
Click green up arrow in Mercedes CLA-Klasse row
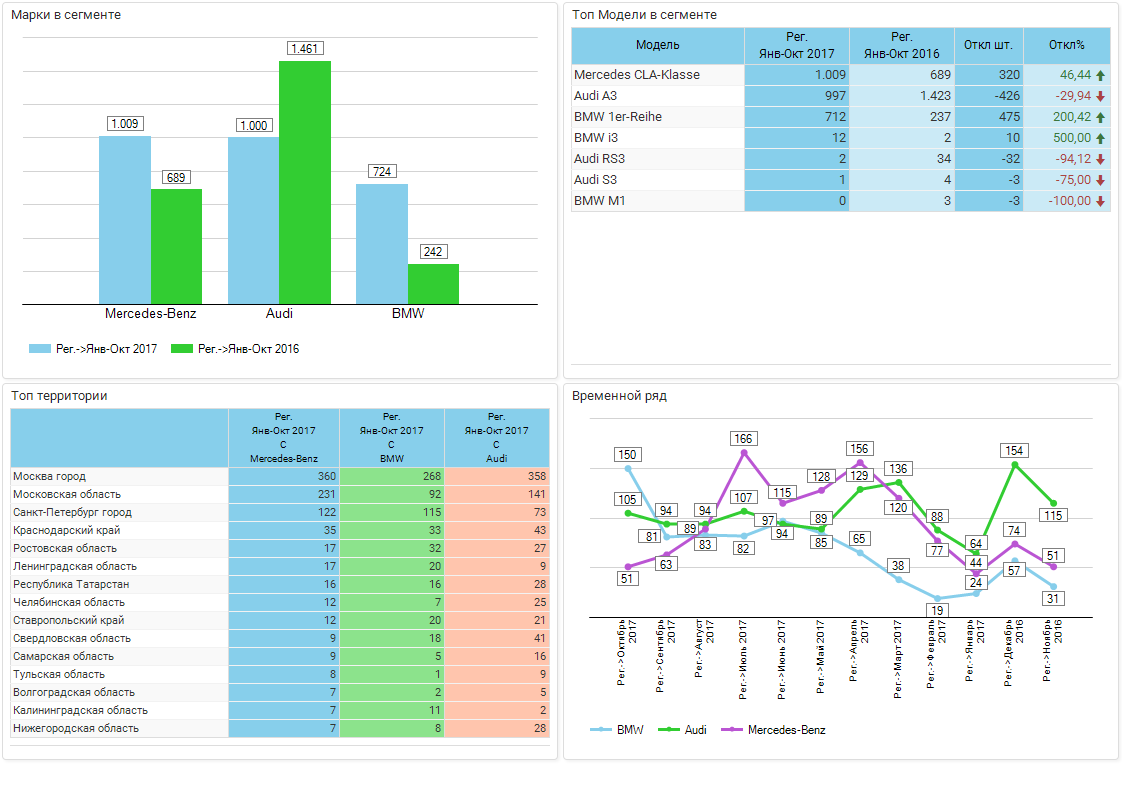(1100, 75)
